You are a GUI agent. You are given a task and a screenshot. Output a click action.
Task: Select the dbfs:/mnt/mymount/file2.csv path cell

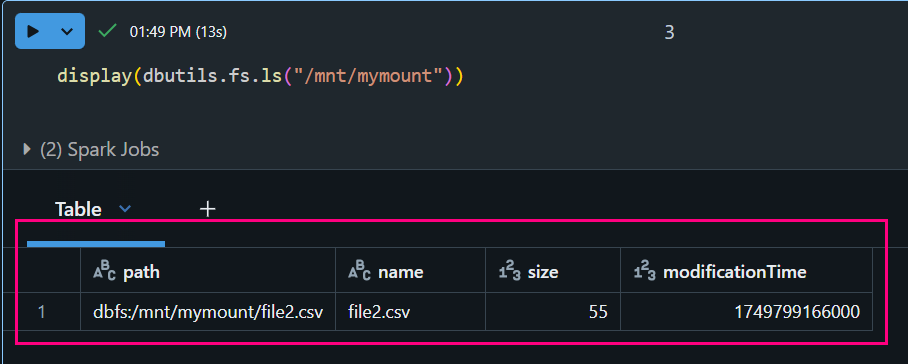point(208,312)
